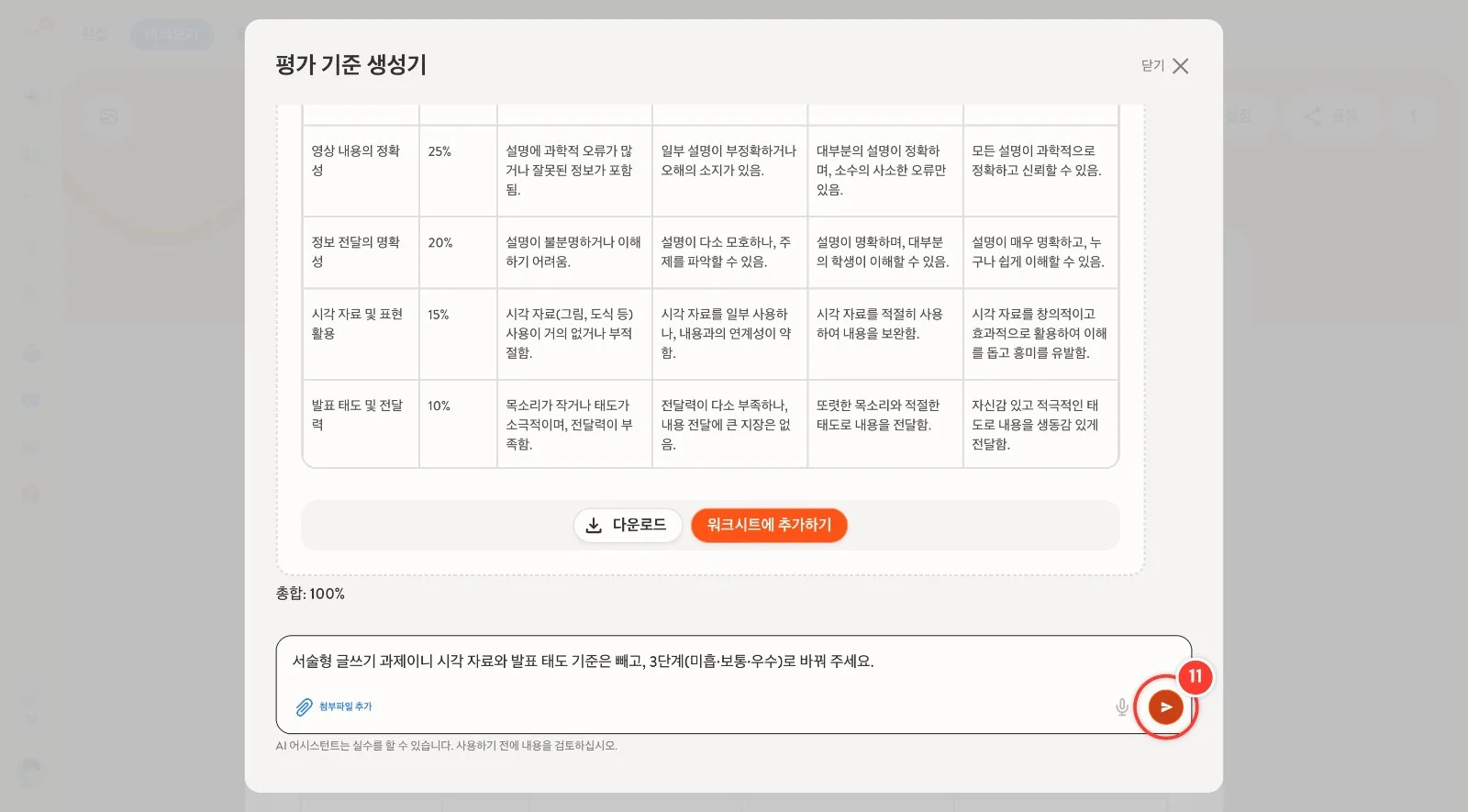Click the 다운로드 button

pyautogui.click(x=628, y=525)
